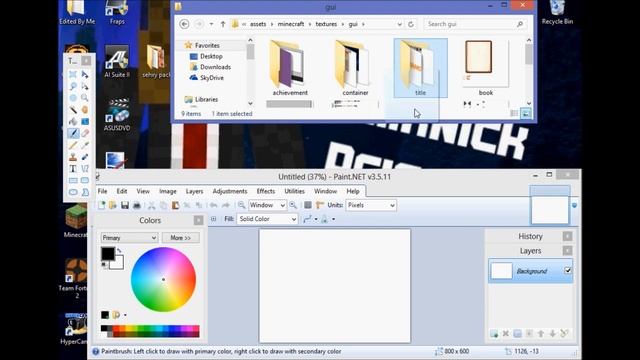Open the Effects menu
Viewport: 640px width, 360px height.
coord(266,191)
